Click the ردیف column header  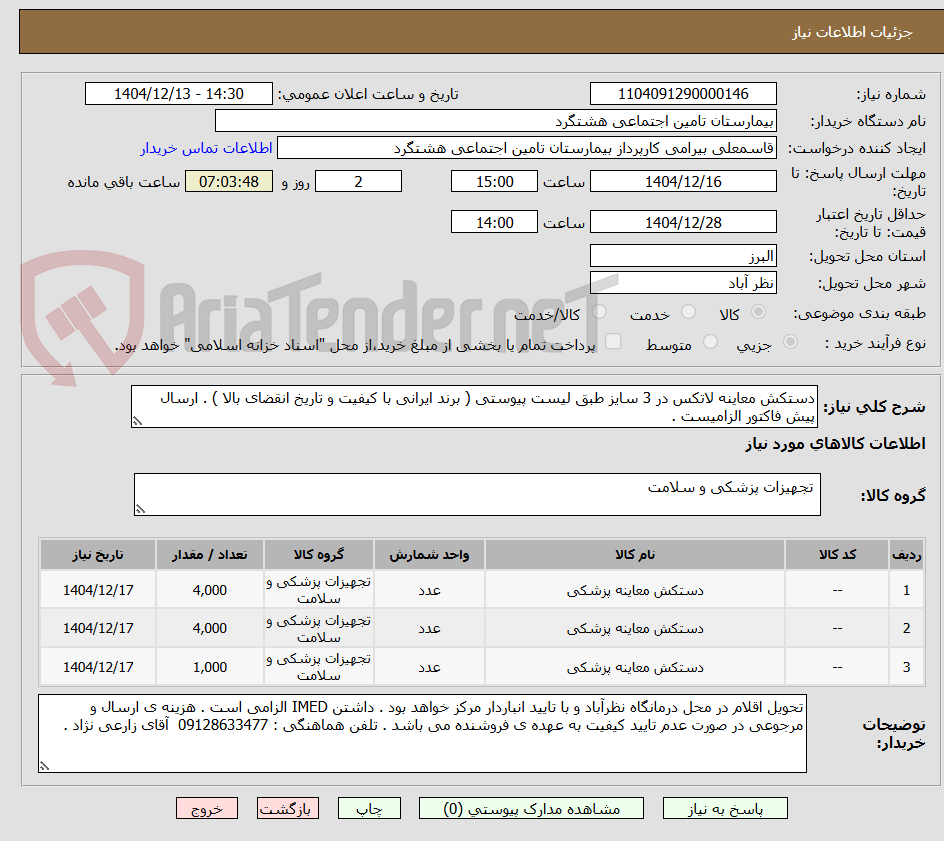point(907,554)
